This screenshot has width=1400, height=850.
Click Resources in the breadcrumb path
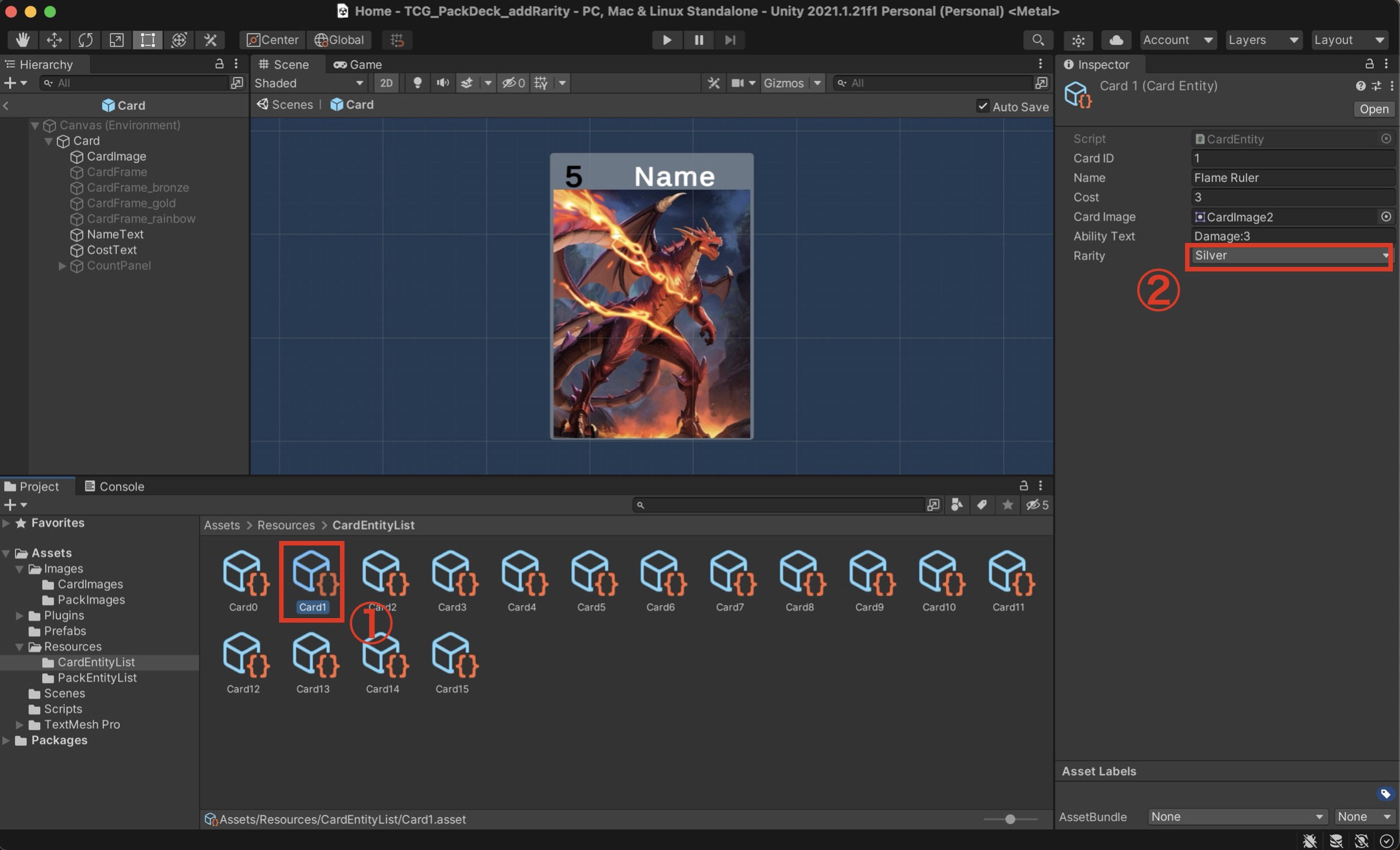pyautogui.click(x=286, y=525)
